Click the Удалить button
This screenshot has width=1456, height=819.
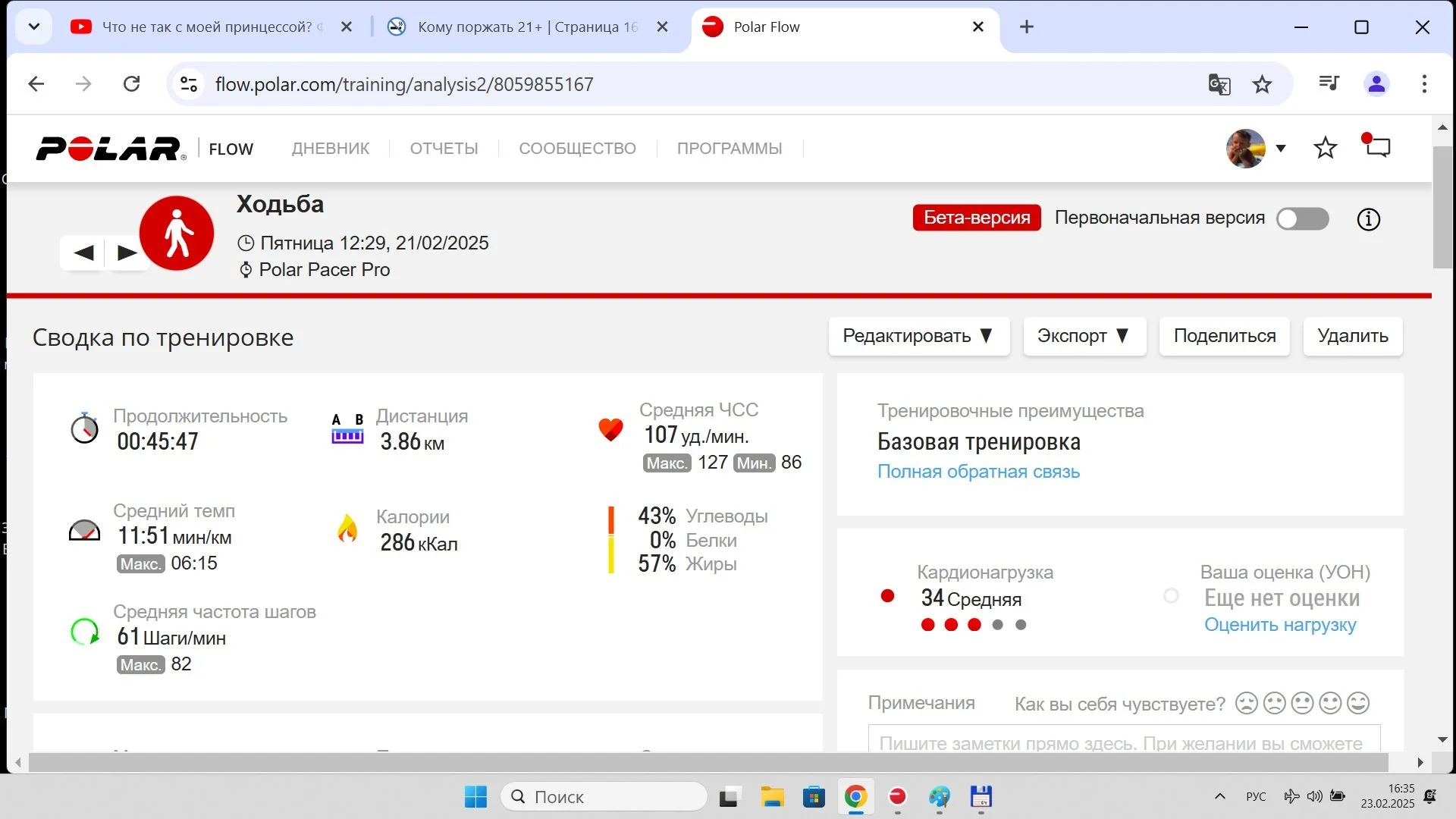tap(1352, 336)
